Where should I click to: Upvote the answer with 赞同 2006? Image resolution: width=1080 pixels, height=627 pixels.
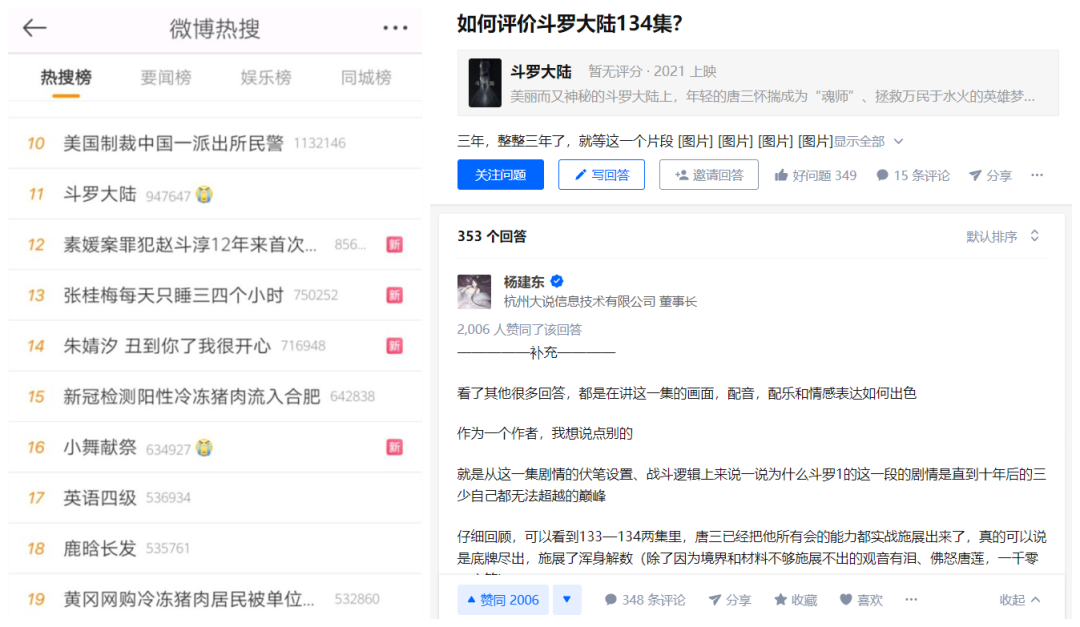coord(503,600)
